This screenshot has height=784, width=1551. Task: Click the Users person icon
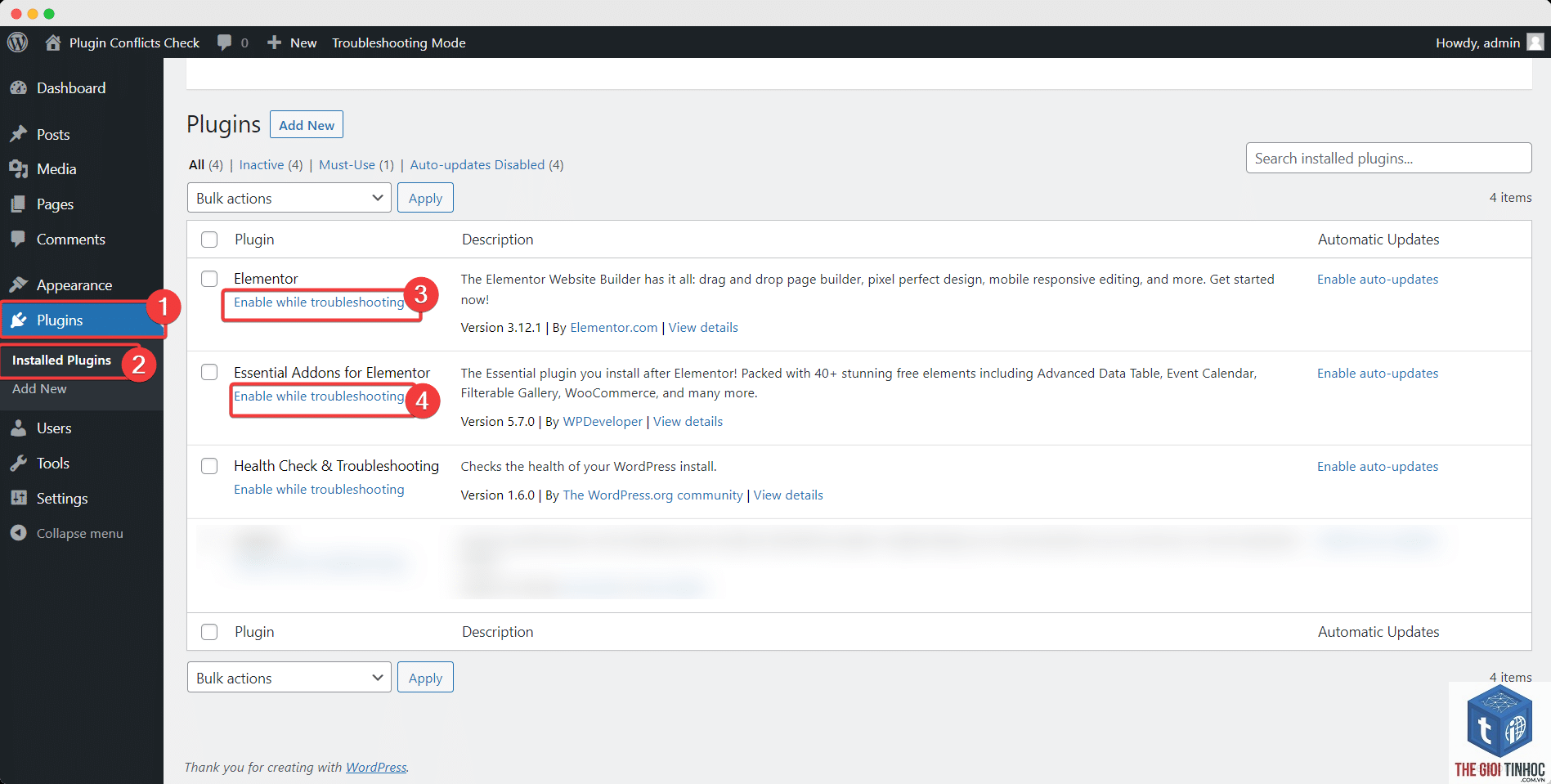coord(18,428)
